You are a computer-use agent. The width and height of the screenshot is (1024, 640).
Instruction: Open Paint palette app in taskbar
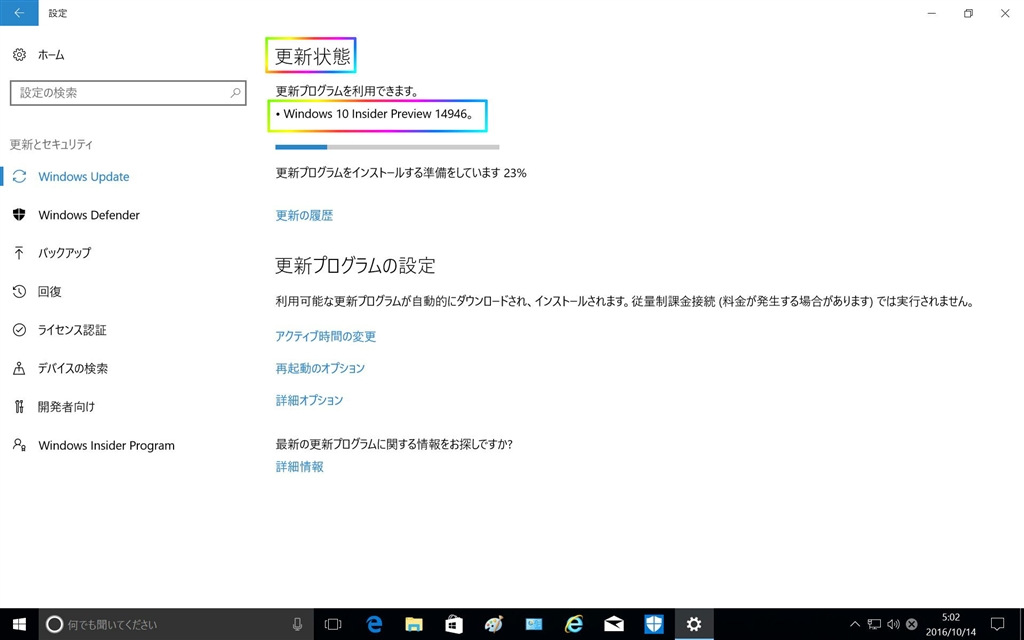[x=494, y=624]
